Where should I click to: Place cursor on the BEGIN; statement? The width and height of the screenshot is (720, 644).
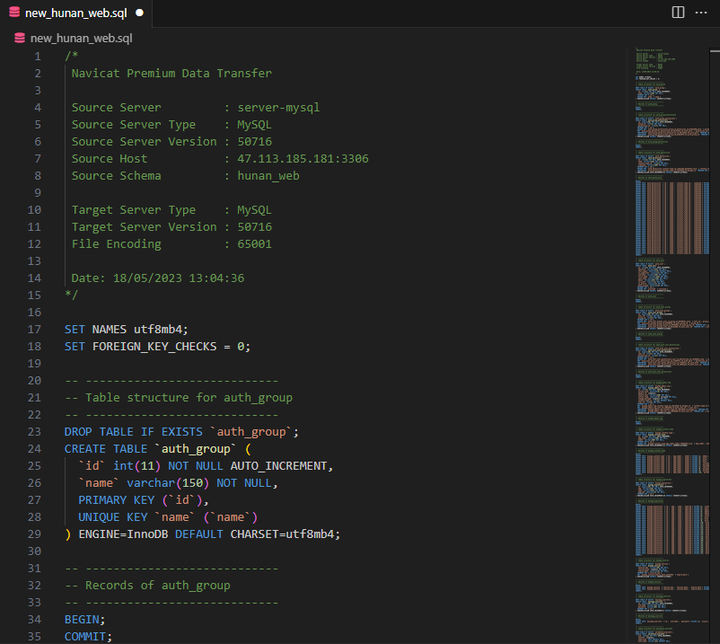[x=85, y=620]
